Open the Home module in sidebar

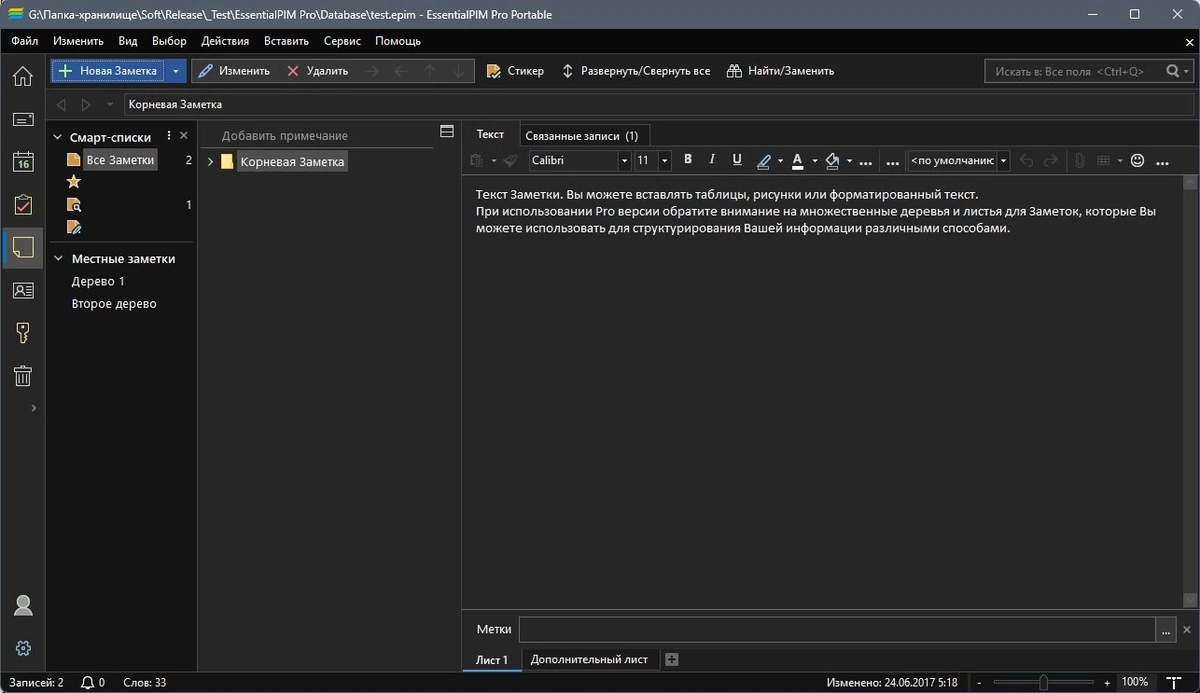[x=22, y=77]
